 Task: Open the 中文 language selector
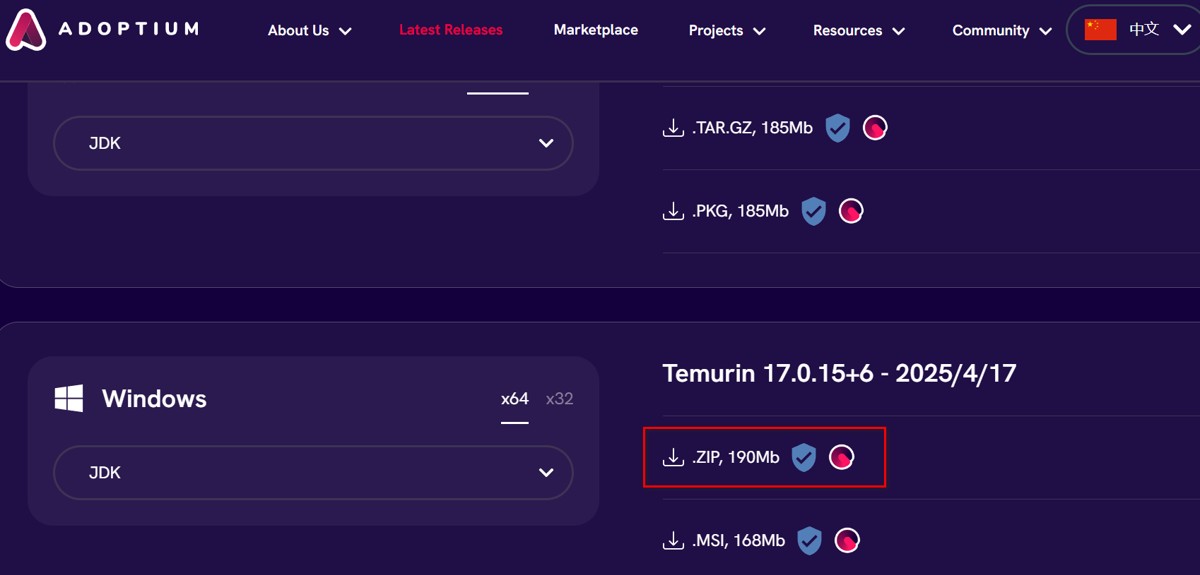point(1133,30)
